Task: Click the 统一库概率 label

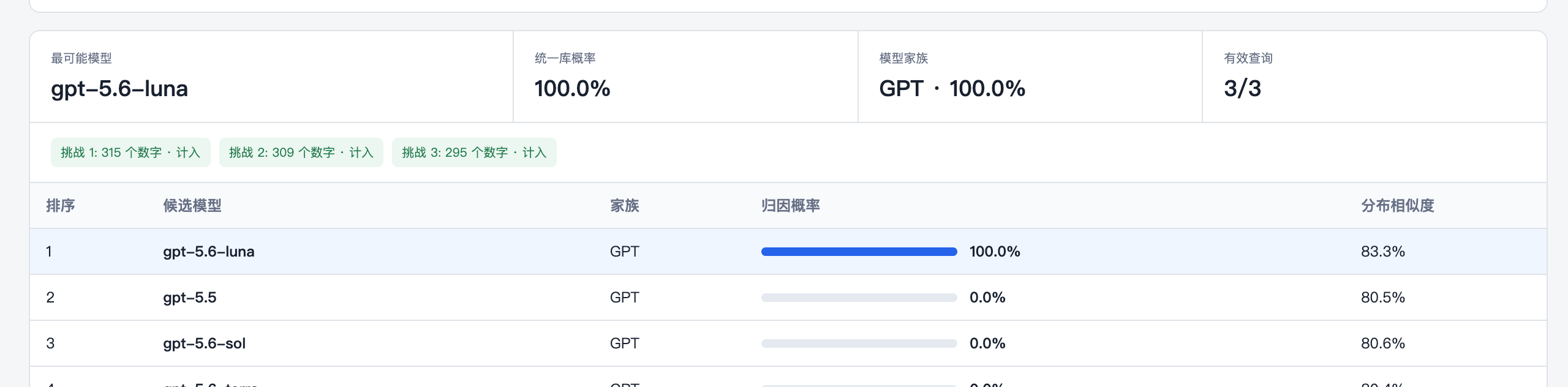Action: coord(565,58)
